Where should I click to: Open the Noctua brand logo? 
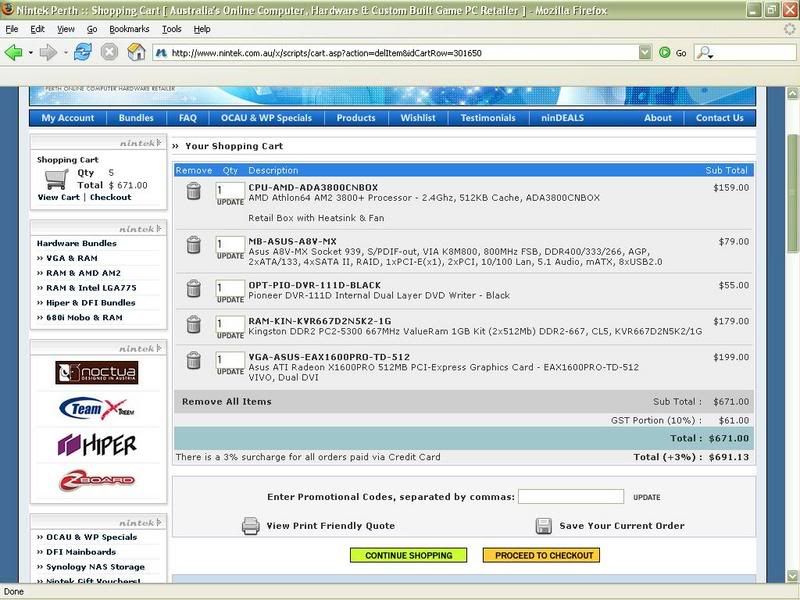96,372
